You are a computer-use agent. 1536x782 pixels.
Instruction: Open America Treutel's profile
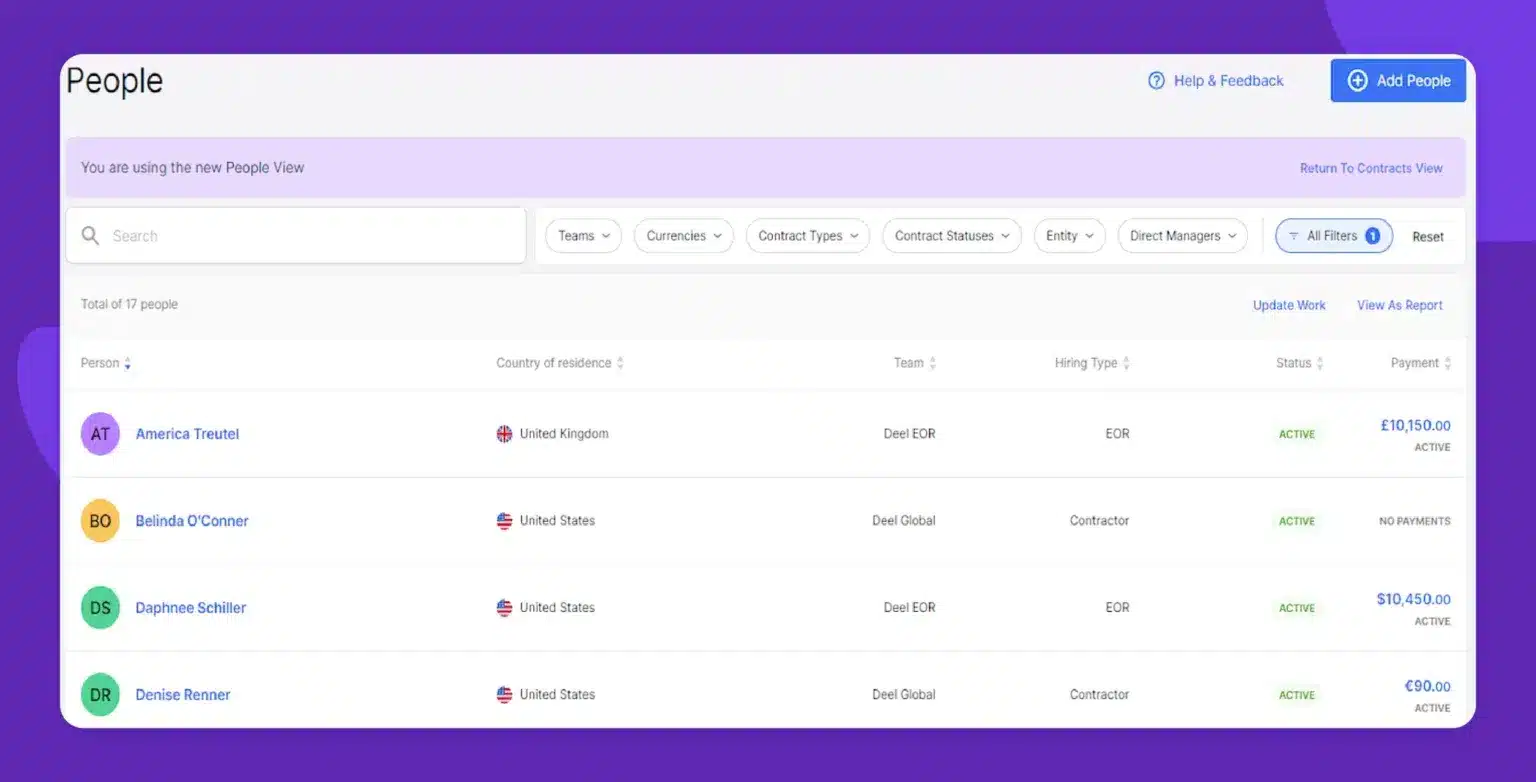187,434
